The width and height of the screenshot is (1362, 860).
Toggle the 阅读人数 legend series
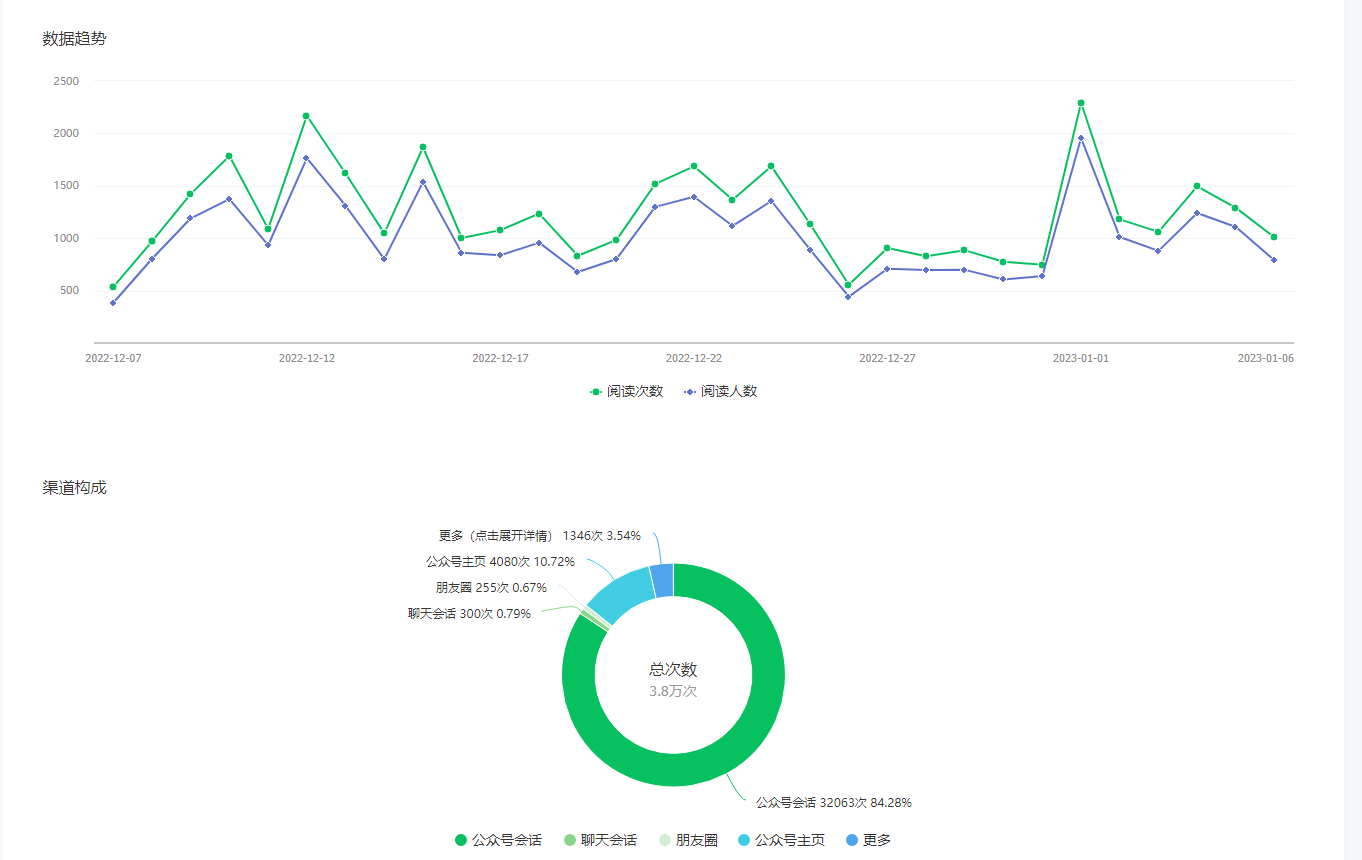pos(720,392)
